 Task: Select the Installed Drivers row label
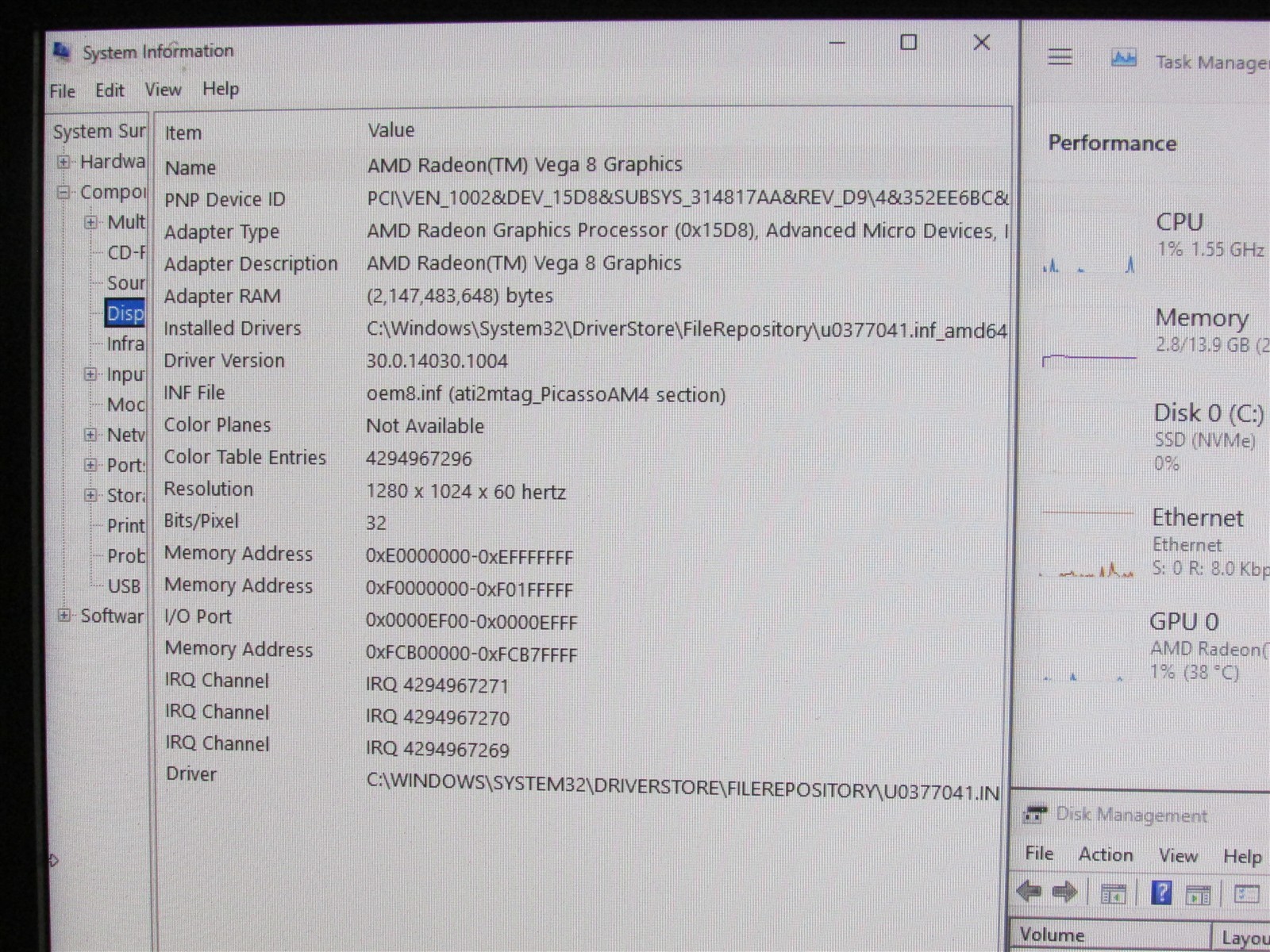pos(233,328)
